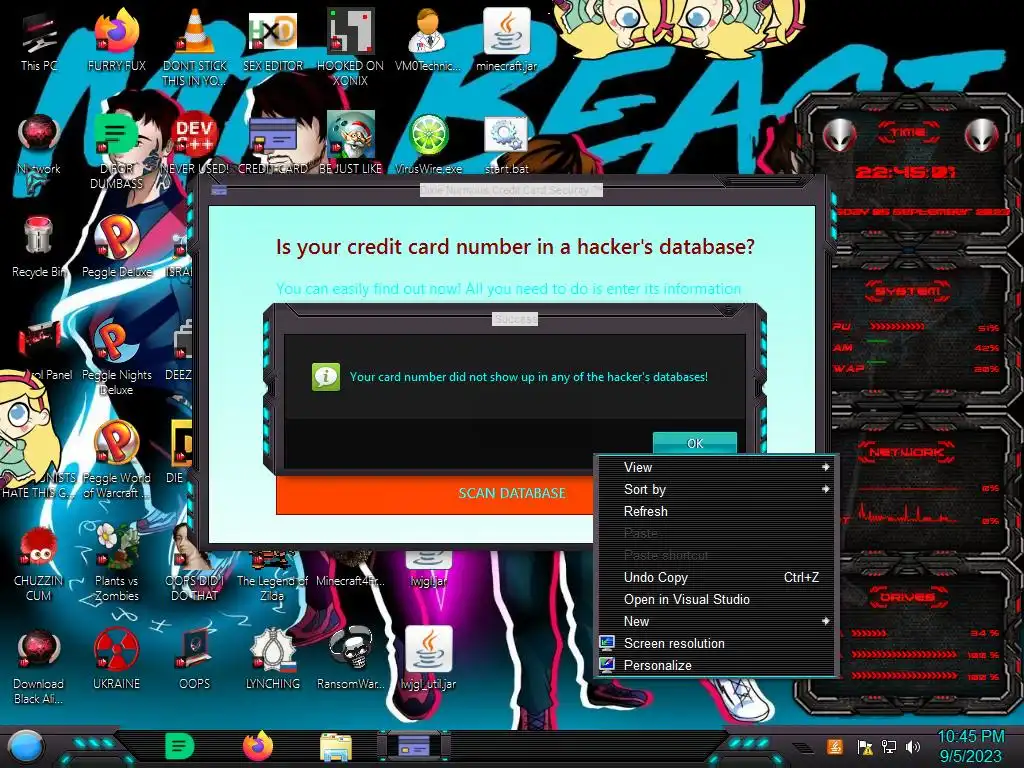The height and width of the screenshot is (768, 1024).
Task: Select the Minecraft4Fr... desktop icon
Action: click(x=351, y=569)
